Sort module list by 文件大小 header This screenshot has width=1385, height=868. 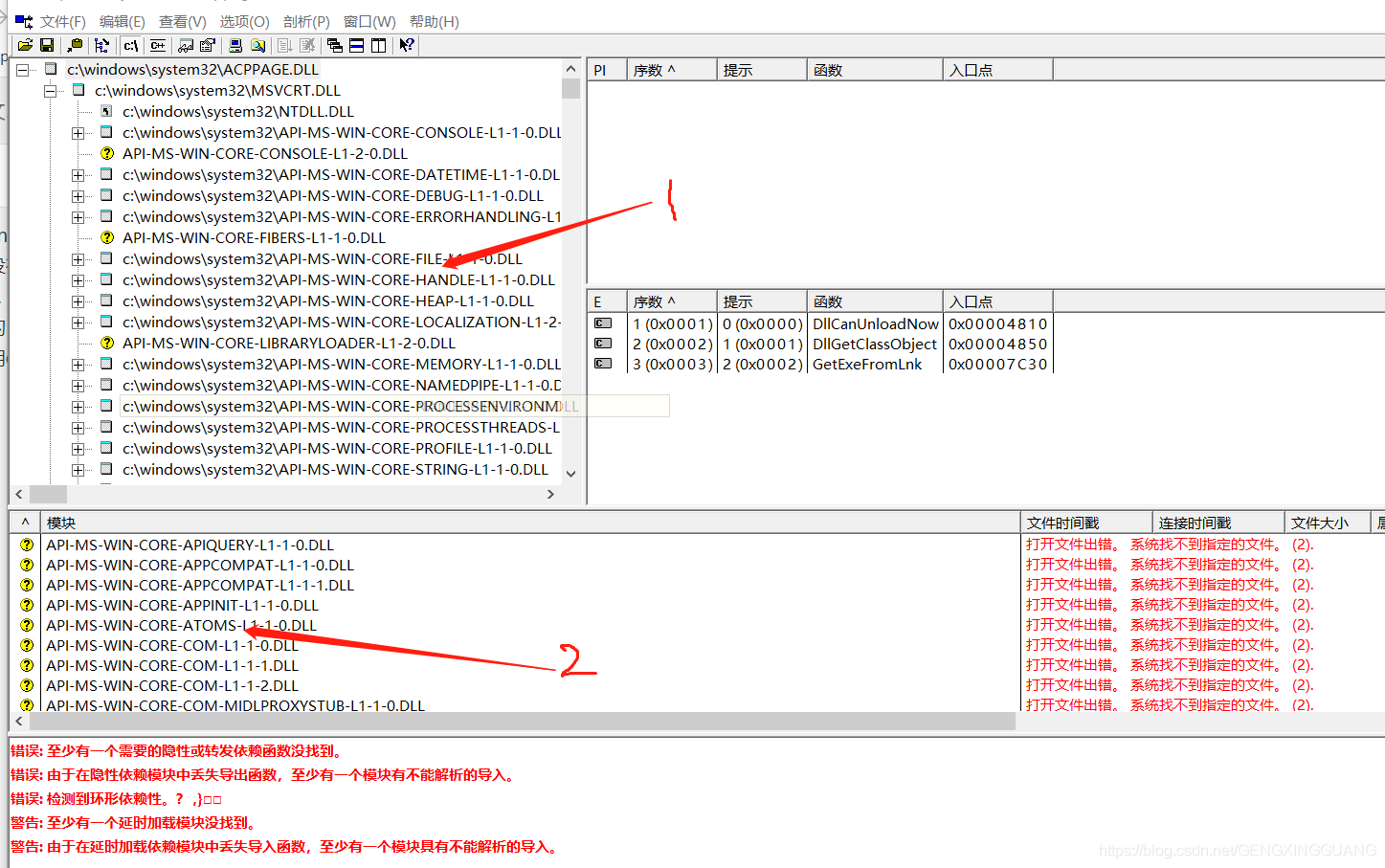point(1329,523)
